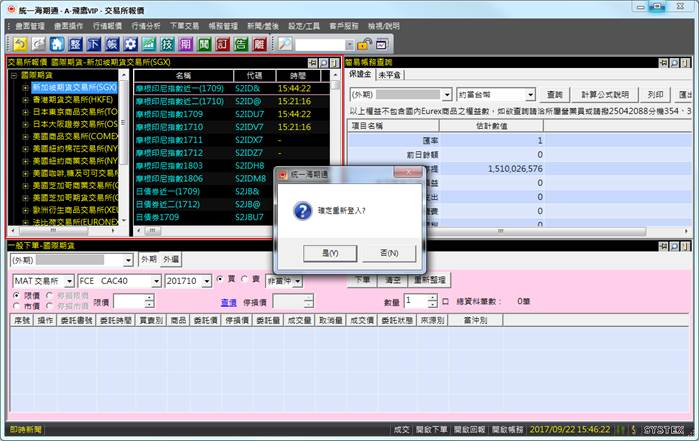The width and height of the screenshot is (699, 441).
Task: Click the teal 技 toolbar icon
Action: 167,44
